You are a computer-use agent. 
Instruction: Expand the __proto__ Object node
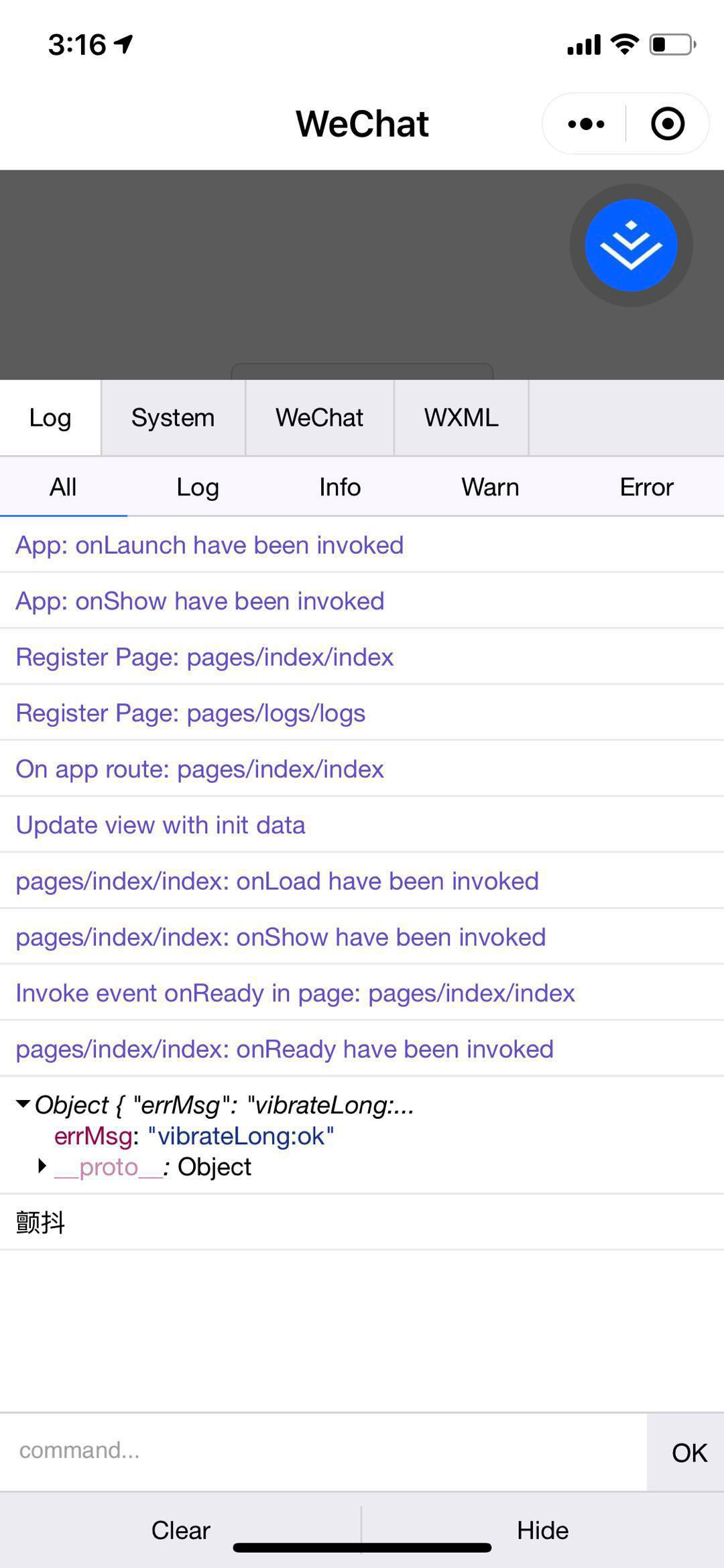[42, 1166]
